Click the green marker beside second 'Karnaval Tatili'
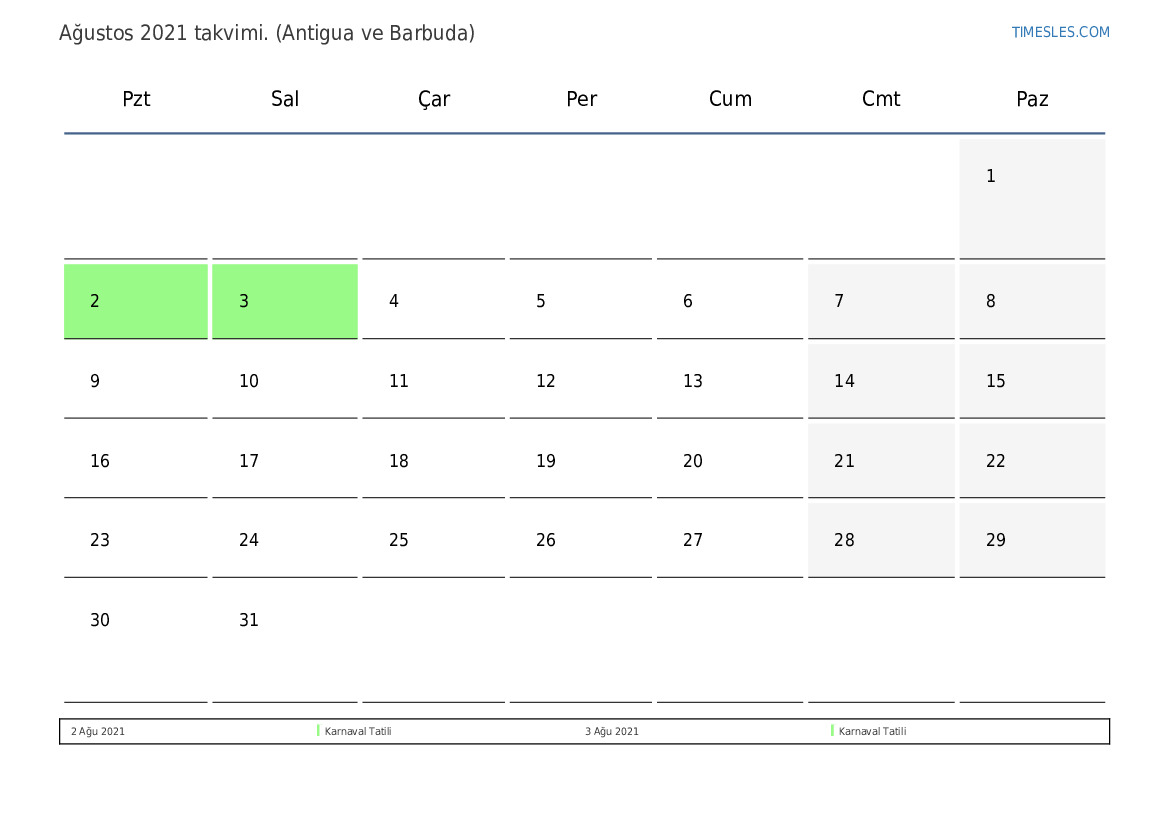The width and height of the screenshot is (1169, 827). pyautogui.click(x=832, y=731)
